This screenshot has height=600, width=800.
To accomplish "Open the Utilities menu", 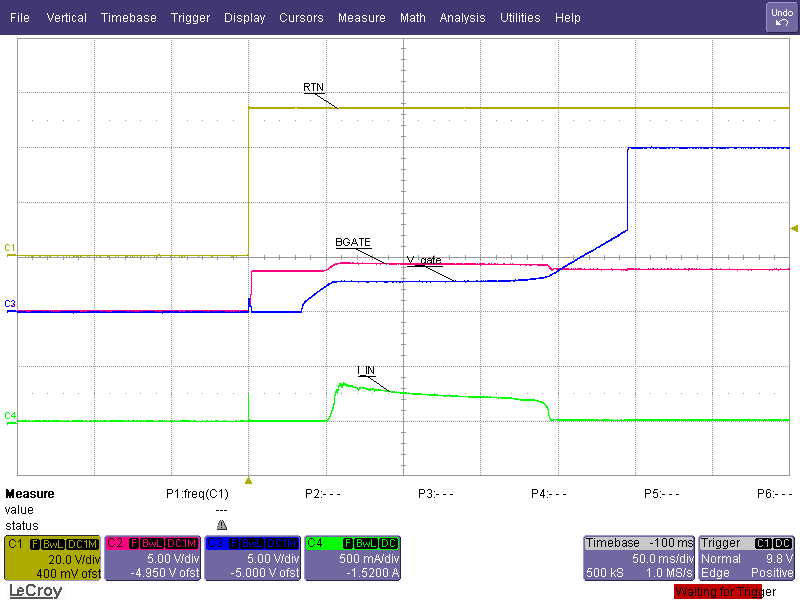I will (x=520, y=18).
